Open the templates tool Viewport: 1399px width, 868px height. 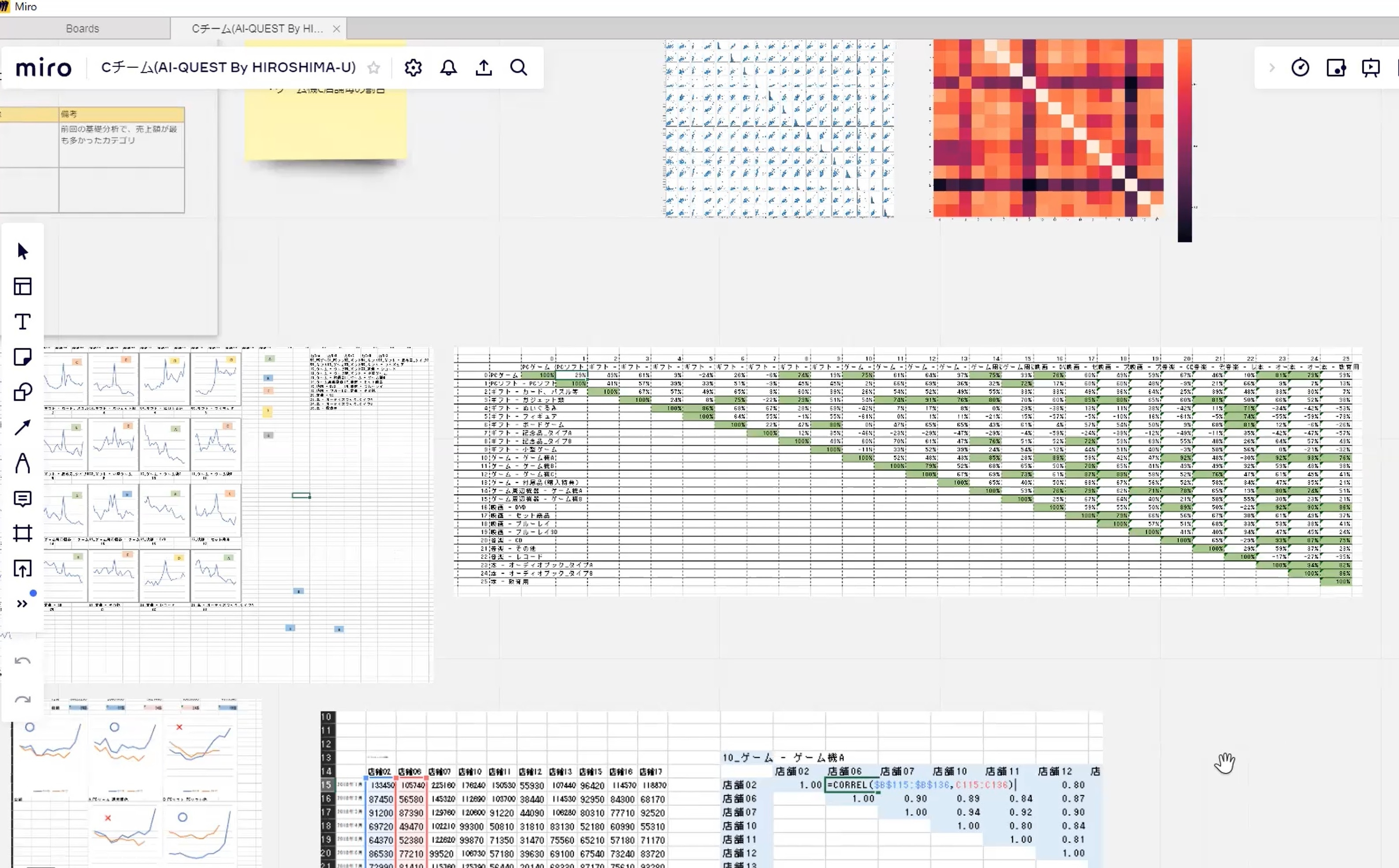click(22, 287)
